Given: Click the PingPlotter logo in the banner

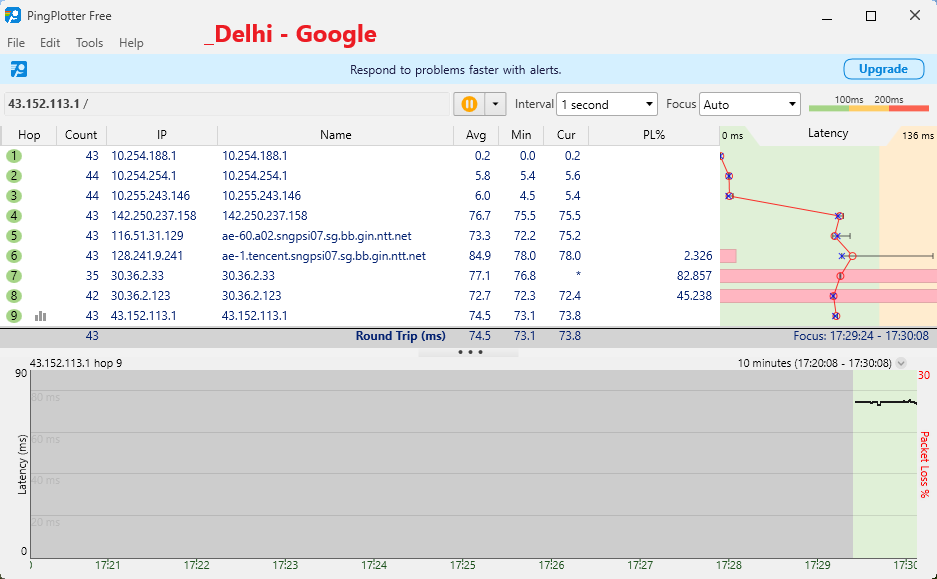Looking at the screenshot, I should click(x=19, y=69).
